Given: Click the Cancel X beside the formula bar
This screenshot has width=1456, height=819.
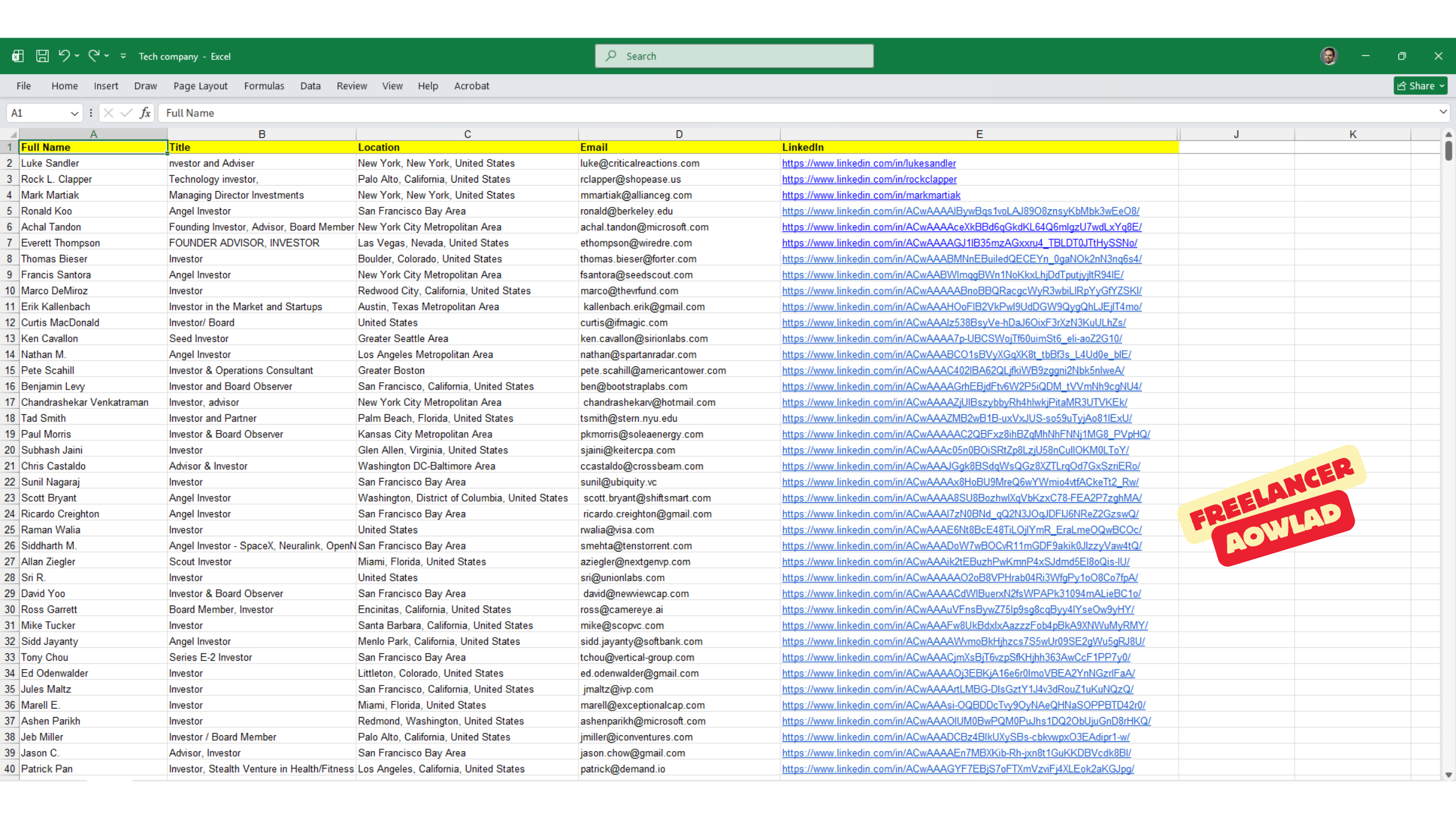Looking at the screenshot, I should click(108, 113).
